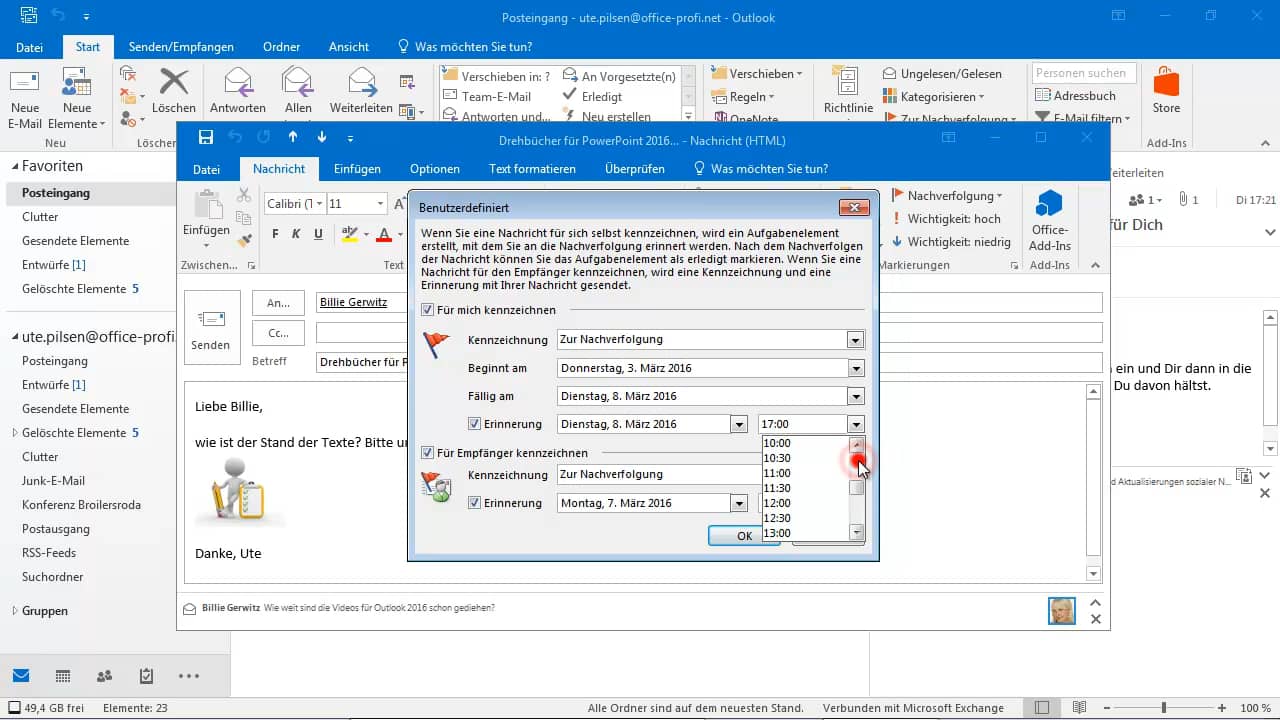Viewport: 1280px width, 720px height.
Task: Open the Senden/Empfangen tab in Outlook
Action: click(x=181, y=47)
